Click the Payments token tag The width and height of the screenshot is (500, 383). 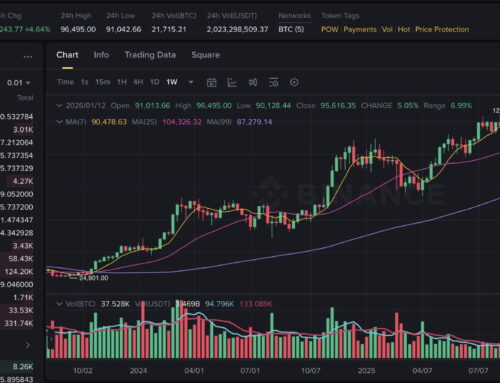click(x=360, y=29)
